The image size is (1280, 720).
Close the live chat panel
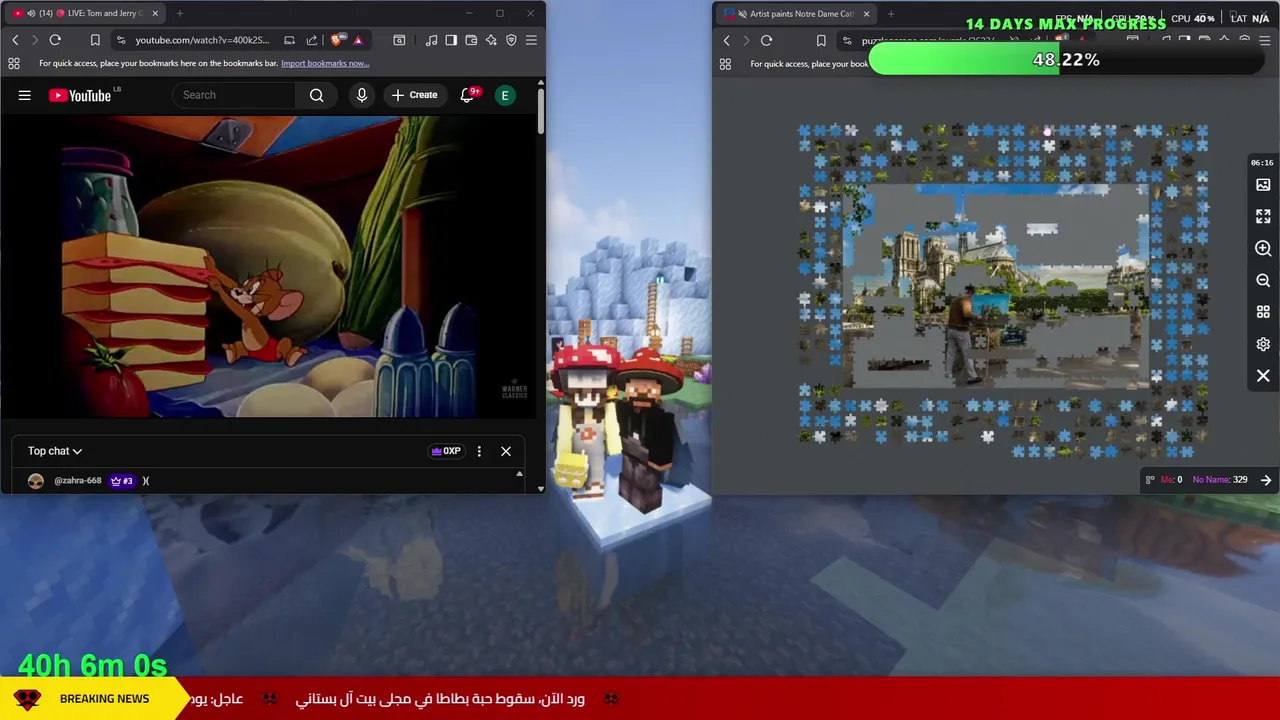click(506, 451)
